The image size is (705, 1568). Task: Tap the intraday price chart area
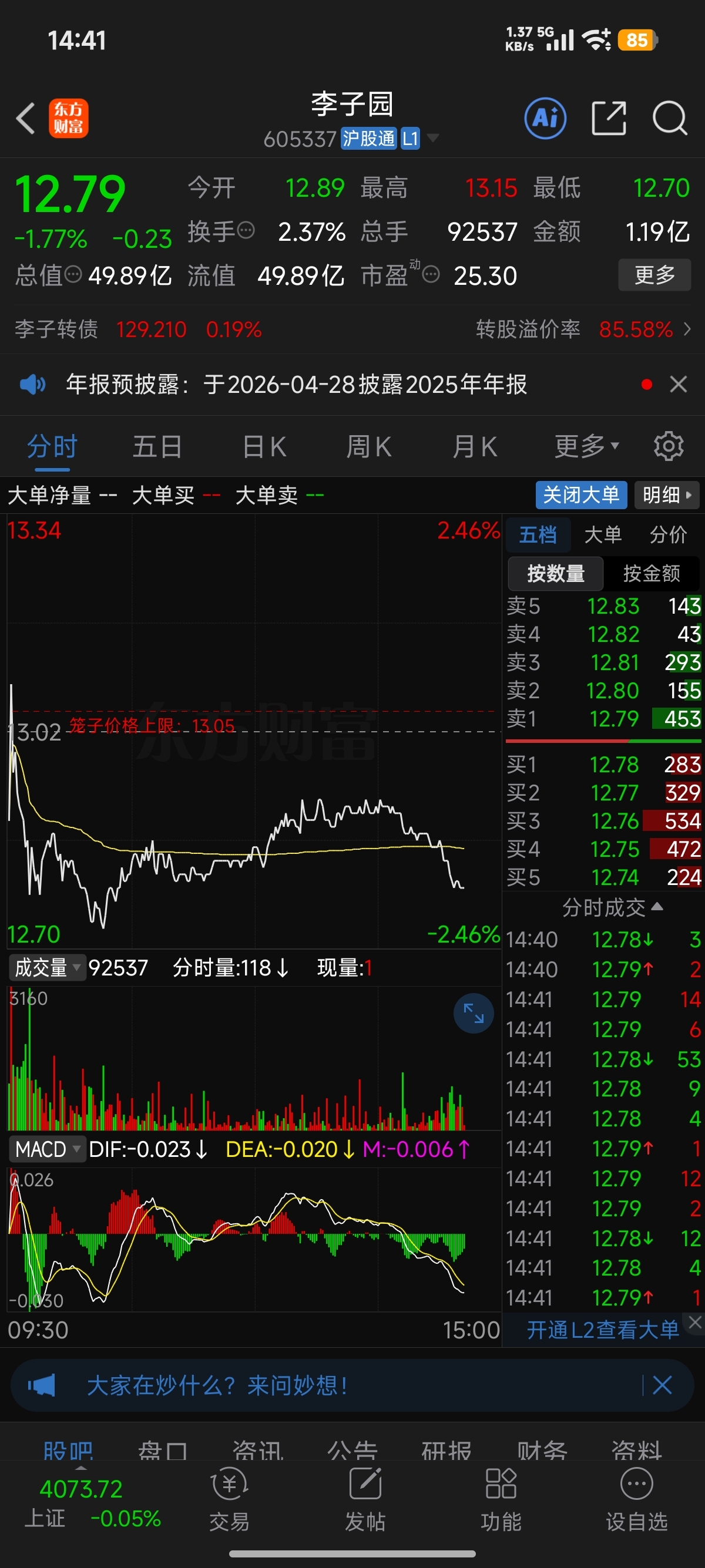pyautogui.click(x=254, y=731)
